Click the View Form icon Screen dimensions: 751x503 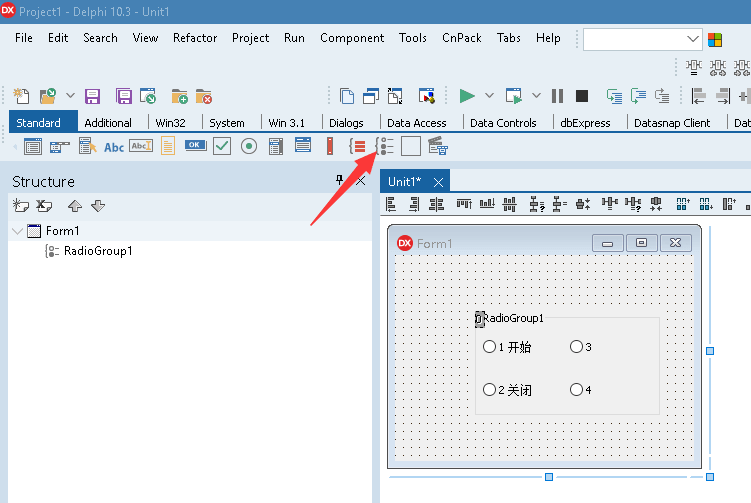point(371,96)
